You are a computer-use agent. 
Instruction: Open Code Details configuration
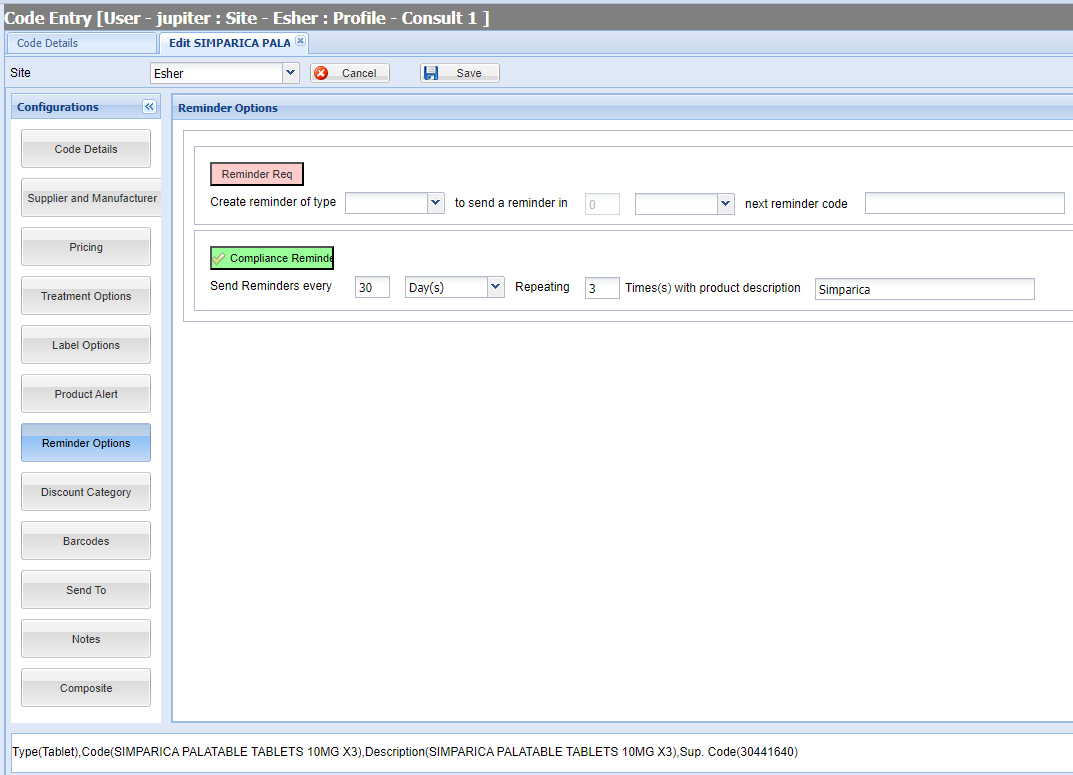pos(86,149)
